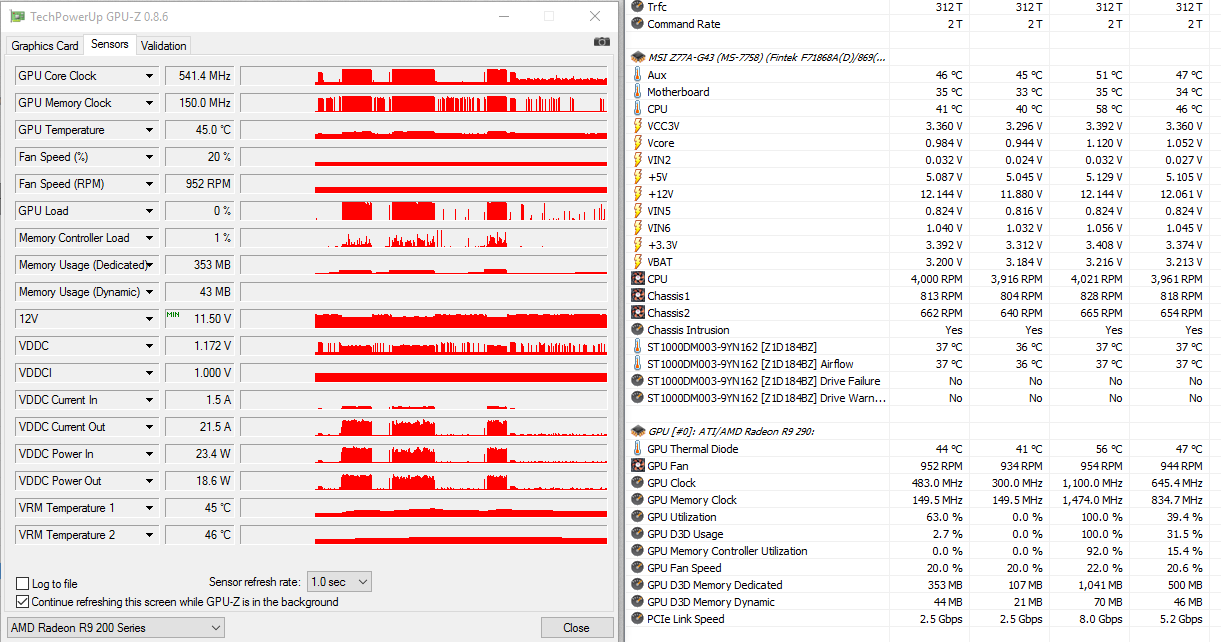Click the lightning icon beside +3.3V
The width and height of the screenshot is (1221, 642).
click(x=638, y=245)
